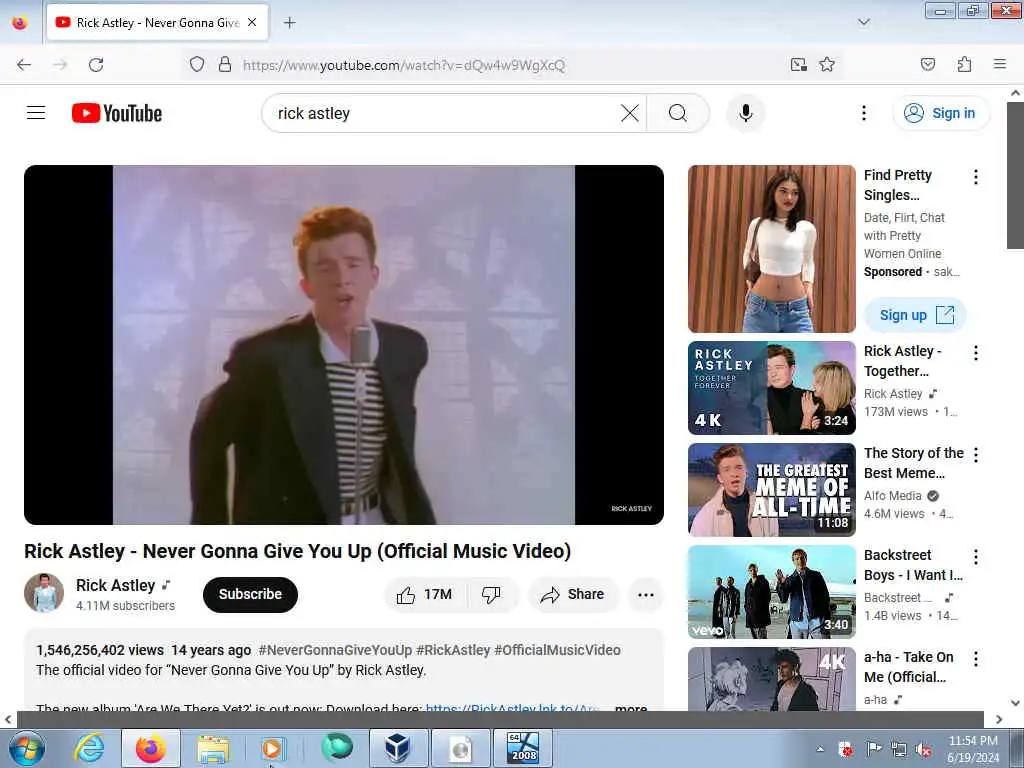Open tracking protection shield info

(x=197, y=65)
